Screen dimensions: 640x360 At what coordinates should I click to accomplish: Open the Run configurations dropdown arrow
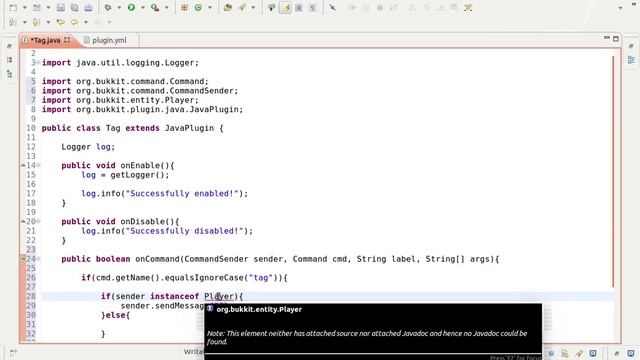pyautogui.click(x=142, y=8)
